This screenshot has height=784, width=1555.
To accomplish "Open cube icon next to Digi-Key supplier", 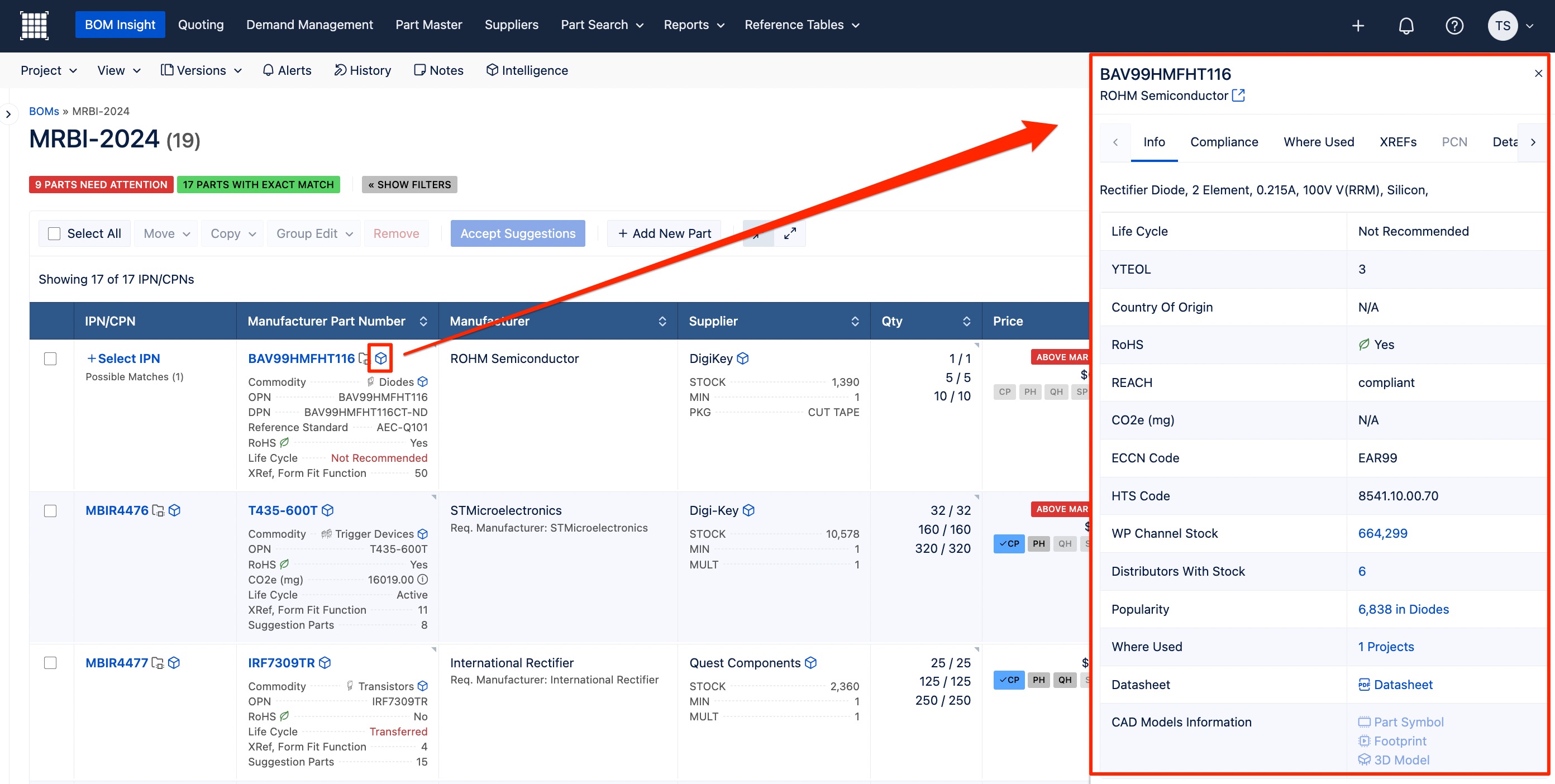I will tap(748, 510).
